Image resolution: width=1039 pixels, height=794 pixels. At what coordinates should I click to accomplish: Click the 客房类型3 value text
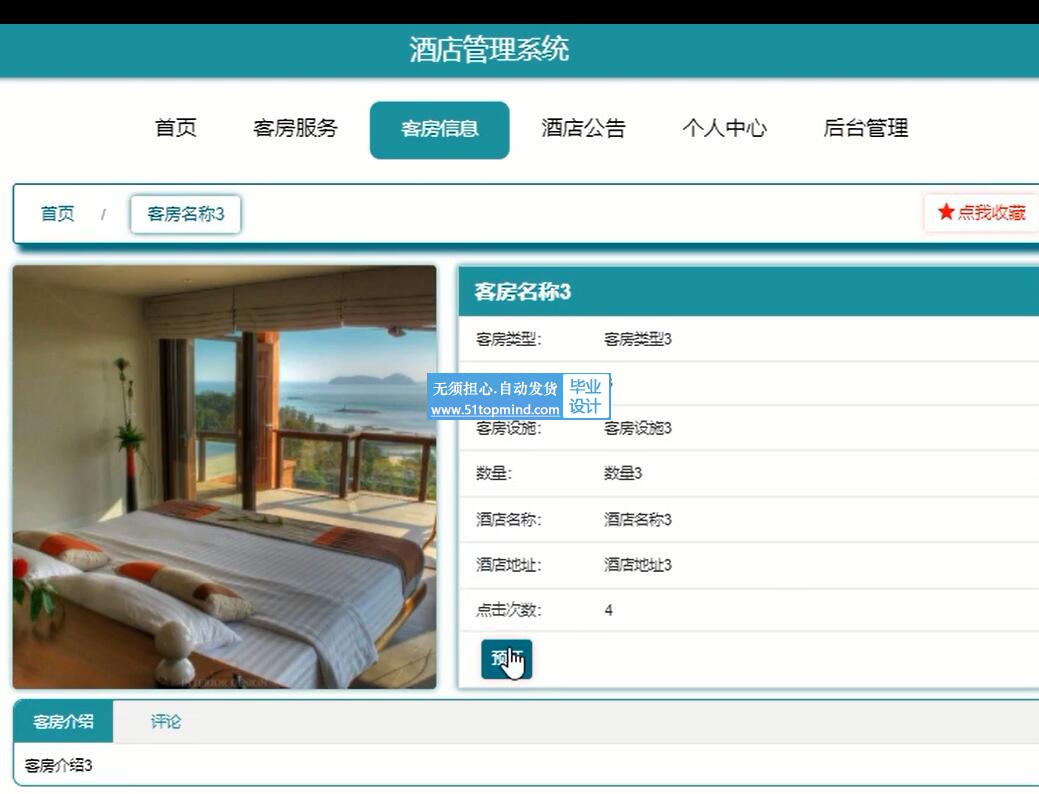[637, 339]
